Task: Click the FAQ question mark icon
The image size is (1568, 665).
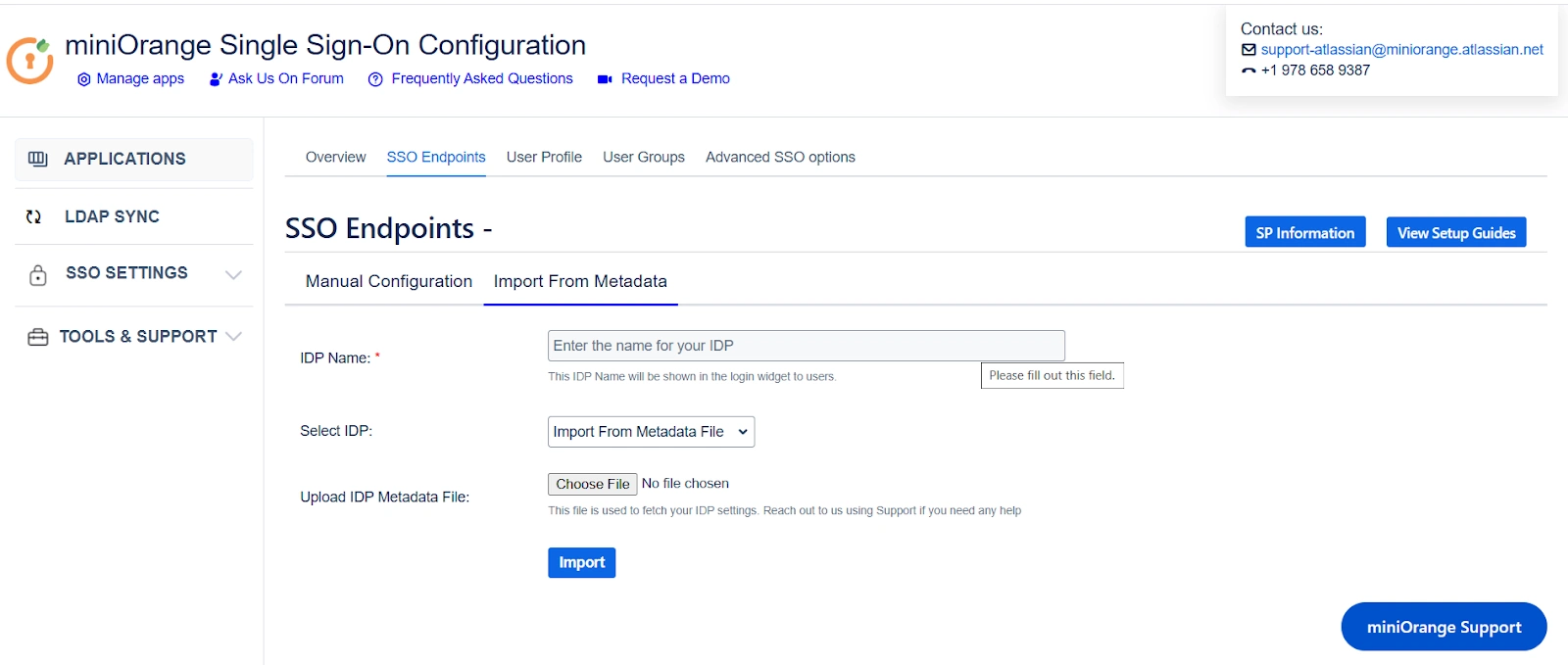Action: point(375,79)
